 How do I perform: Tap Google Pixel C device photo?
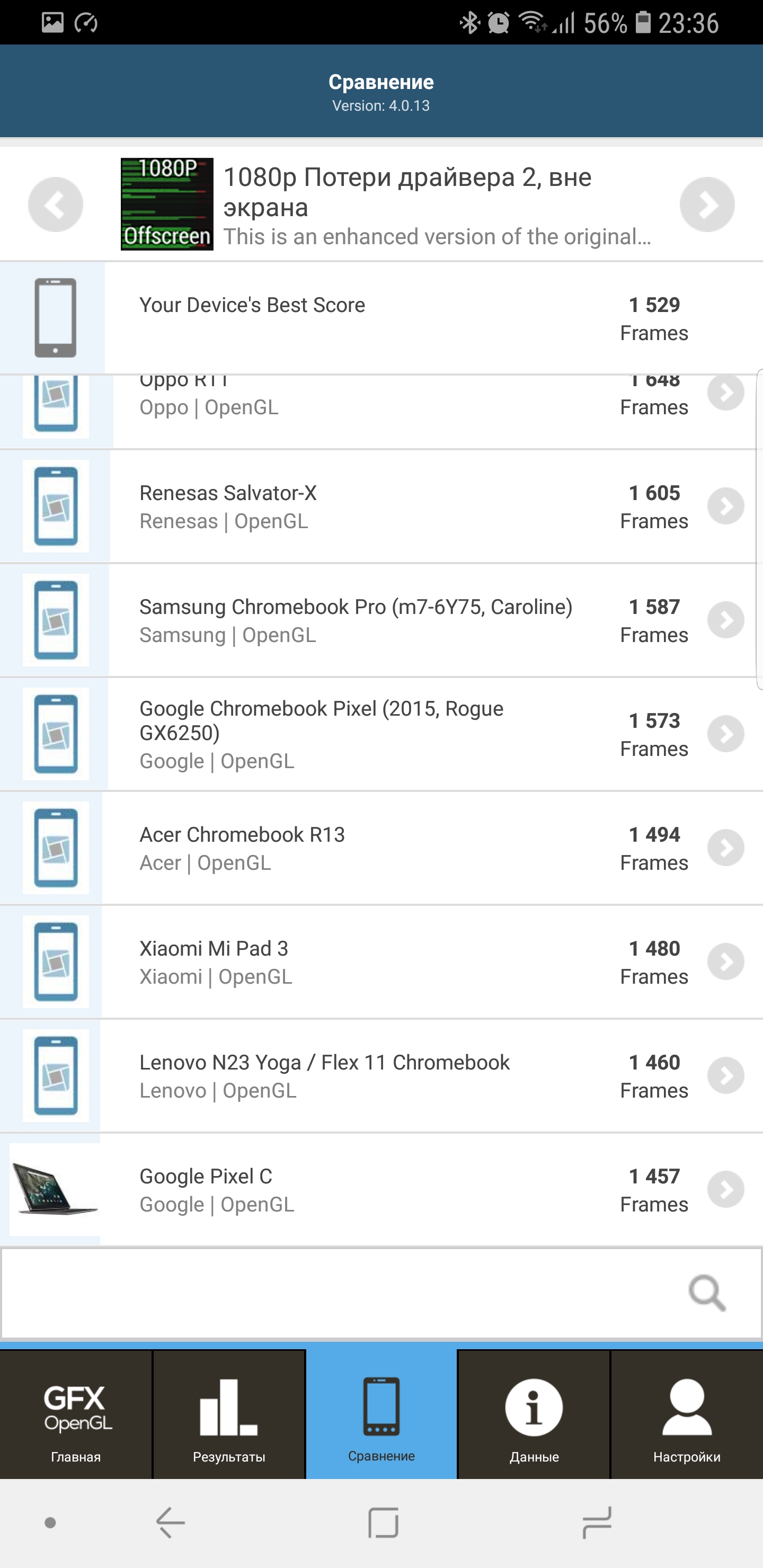point(55,1189)
